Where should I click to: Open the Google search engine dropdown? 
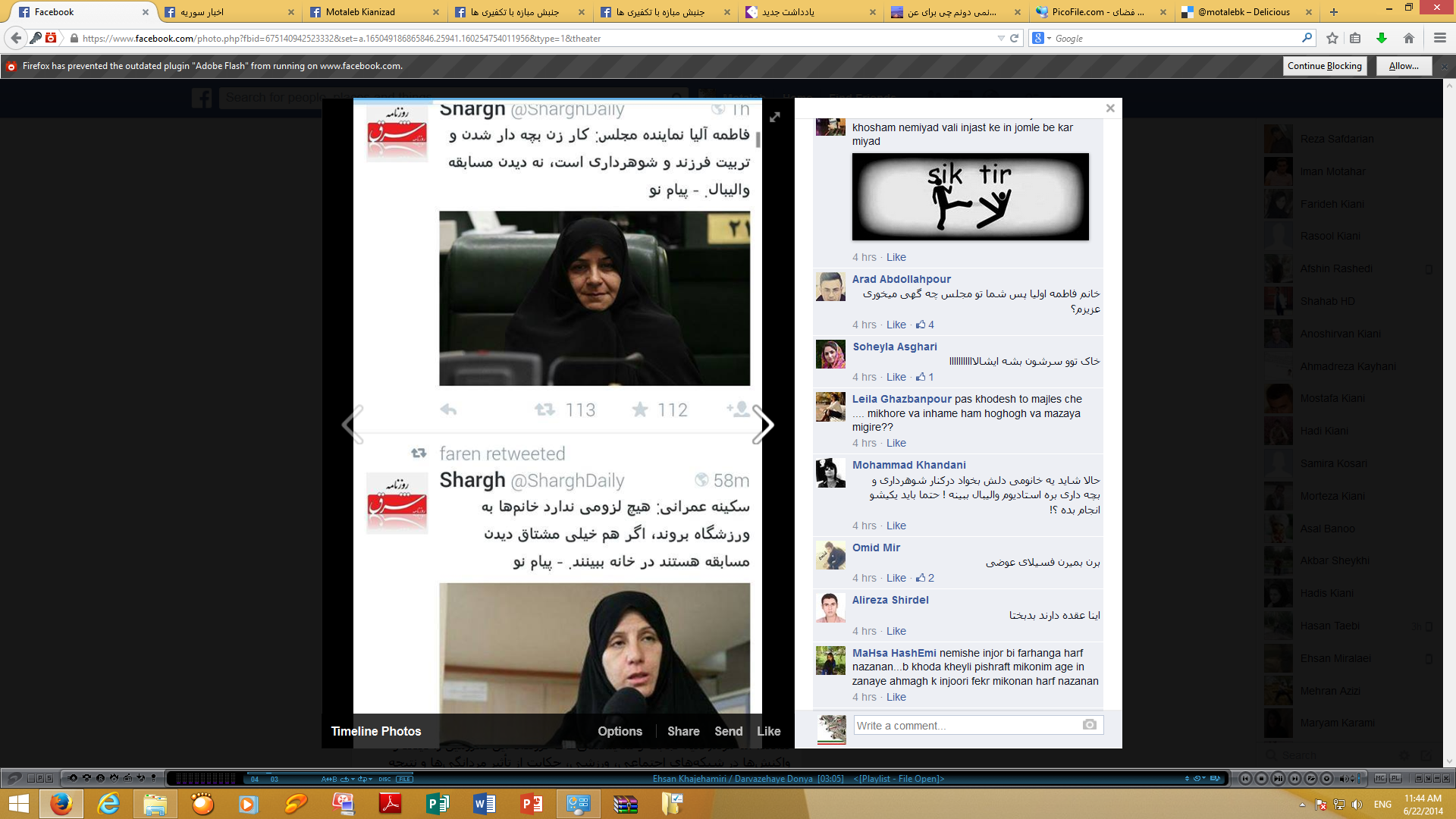[1041, 38]
